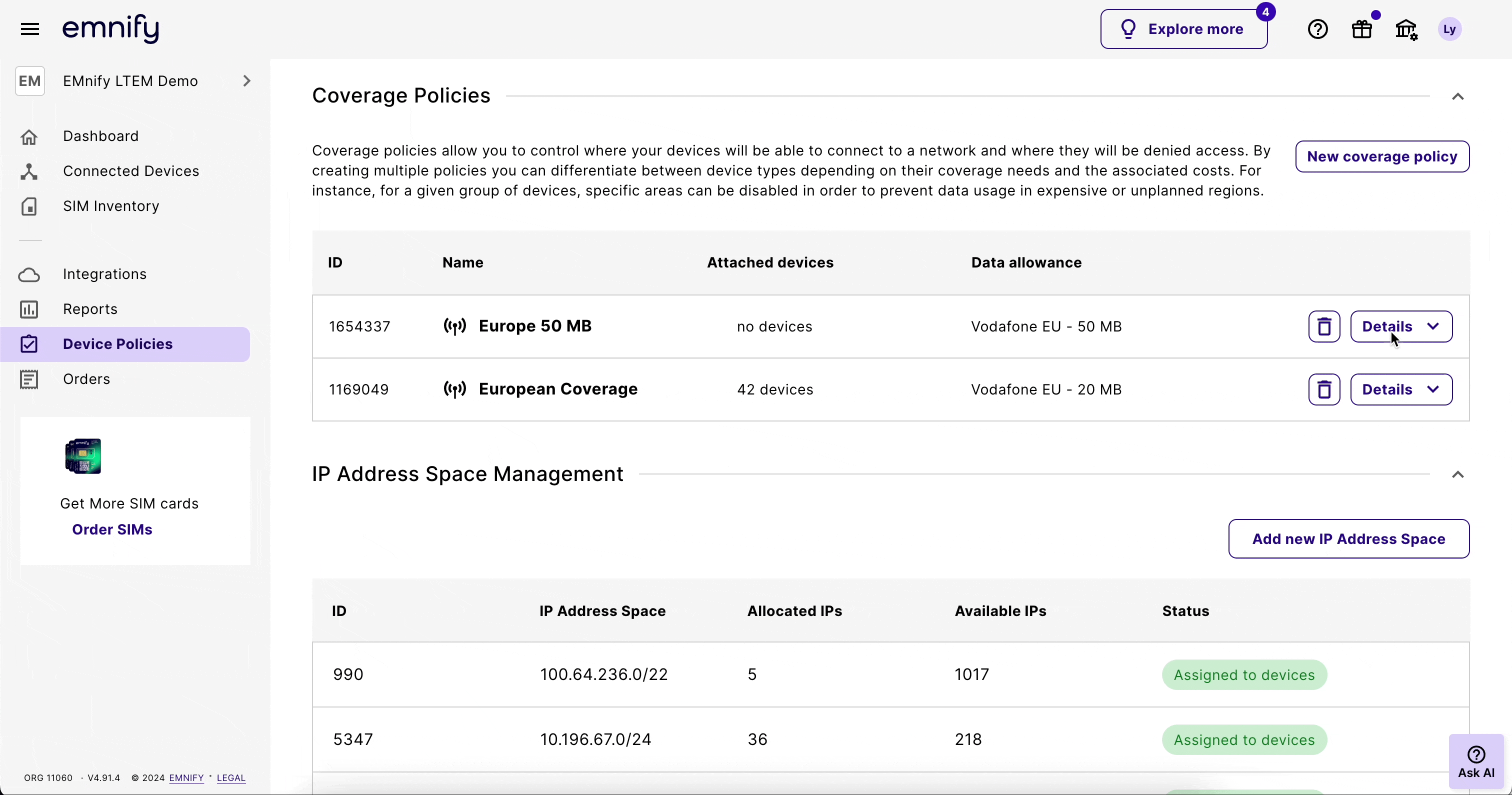
Task: Open Reports from the sidebar
Action: click(90, 309)
